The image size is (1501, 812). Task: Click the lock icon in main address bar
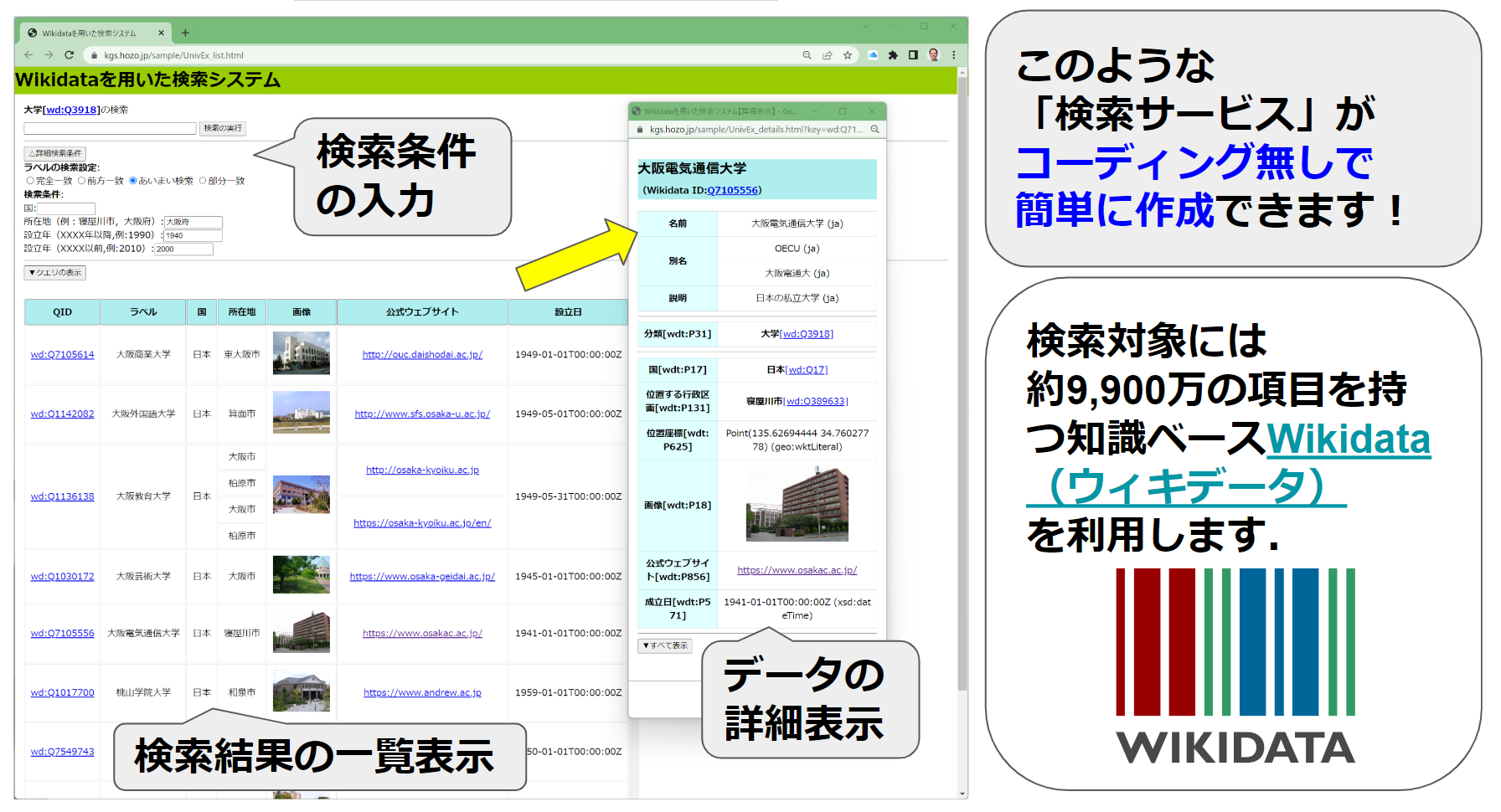[95, 55]
